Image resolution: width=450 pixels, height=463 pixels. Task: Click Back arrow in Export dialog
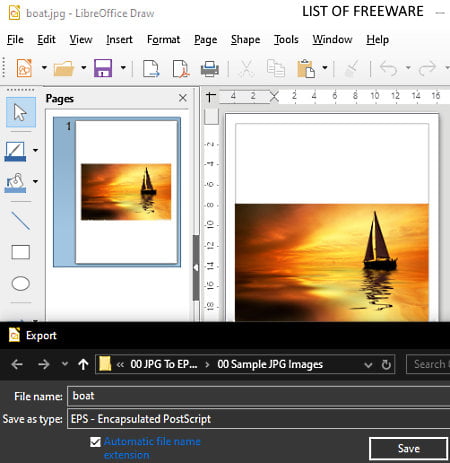[17, 364]
